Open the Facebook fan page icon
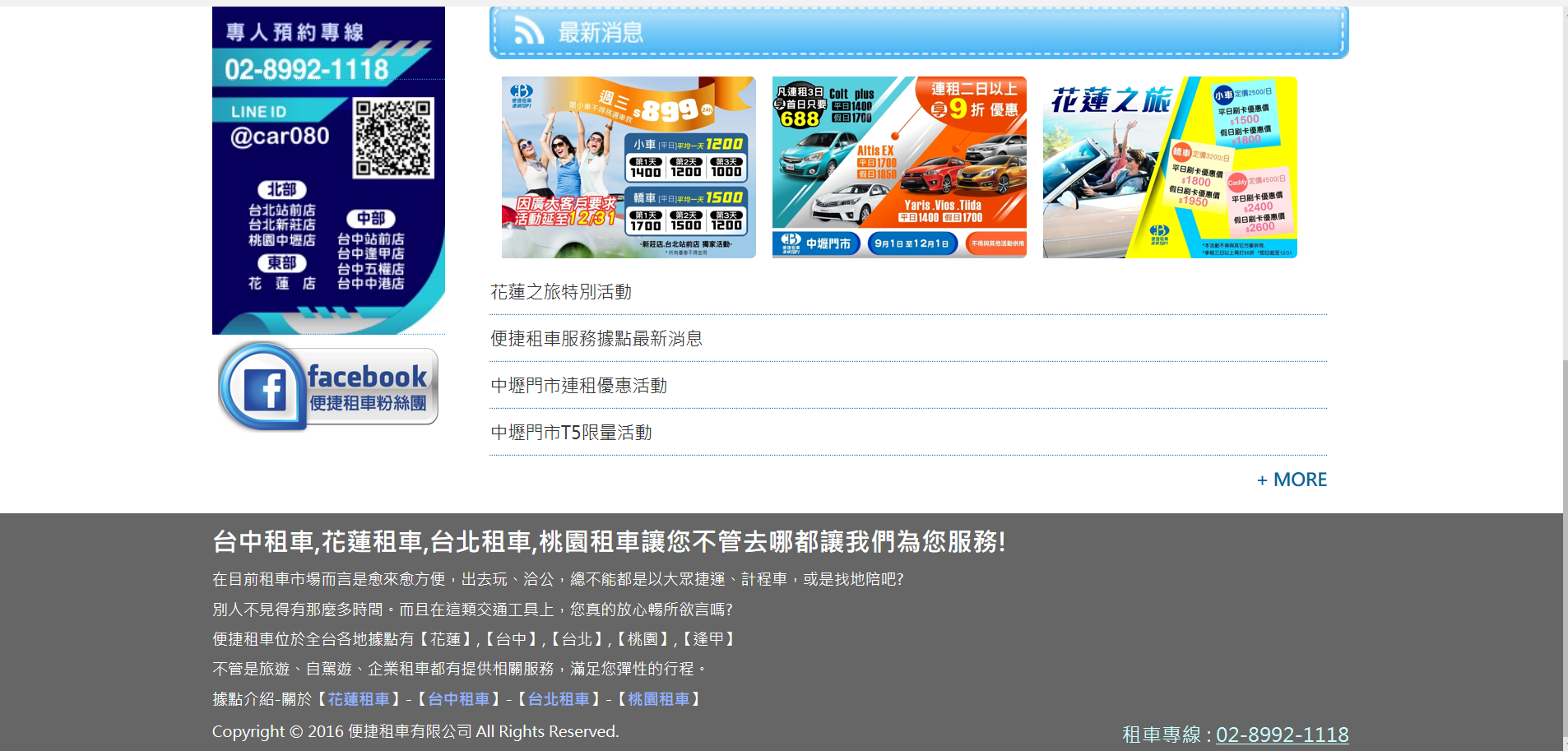Image resolution: width=1568 pixels, height=751 pixels. click(327, 385)
